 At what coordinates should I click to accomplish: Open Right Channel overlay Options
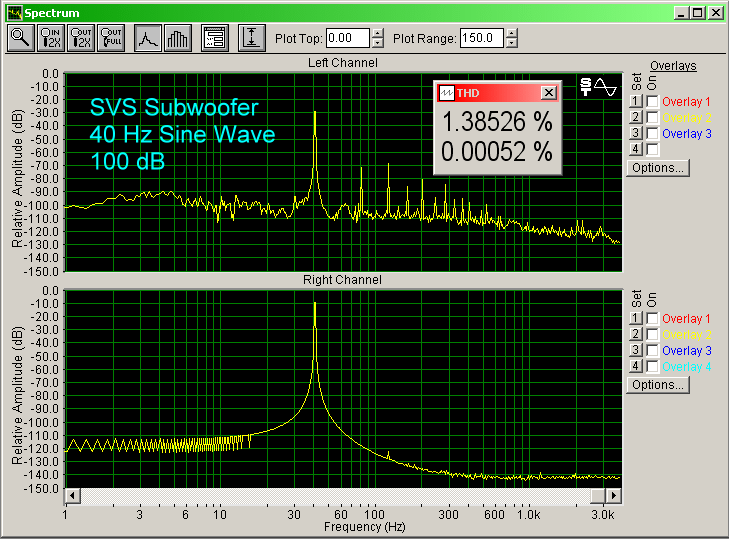(657, 385)
